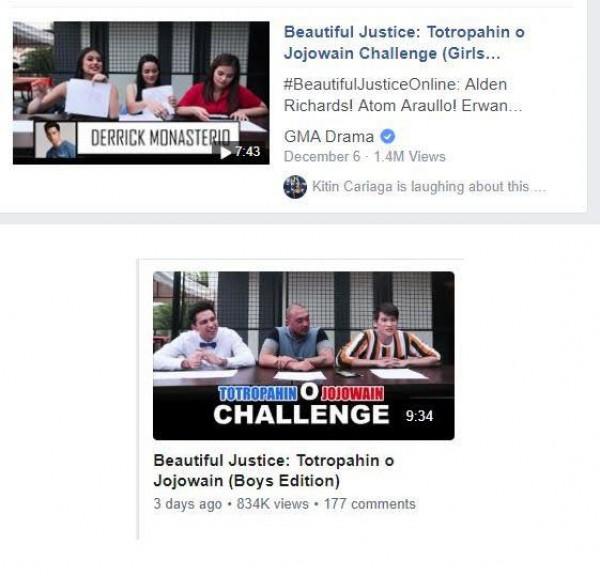Viewport: 600px width, 576px height.
Task: Click the 177 comments label
Action: click(x=370, y=504)
